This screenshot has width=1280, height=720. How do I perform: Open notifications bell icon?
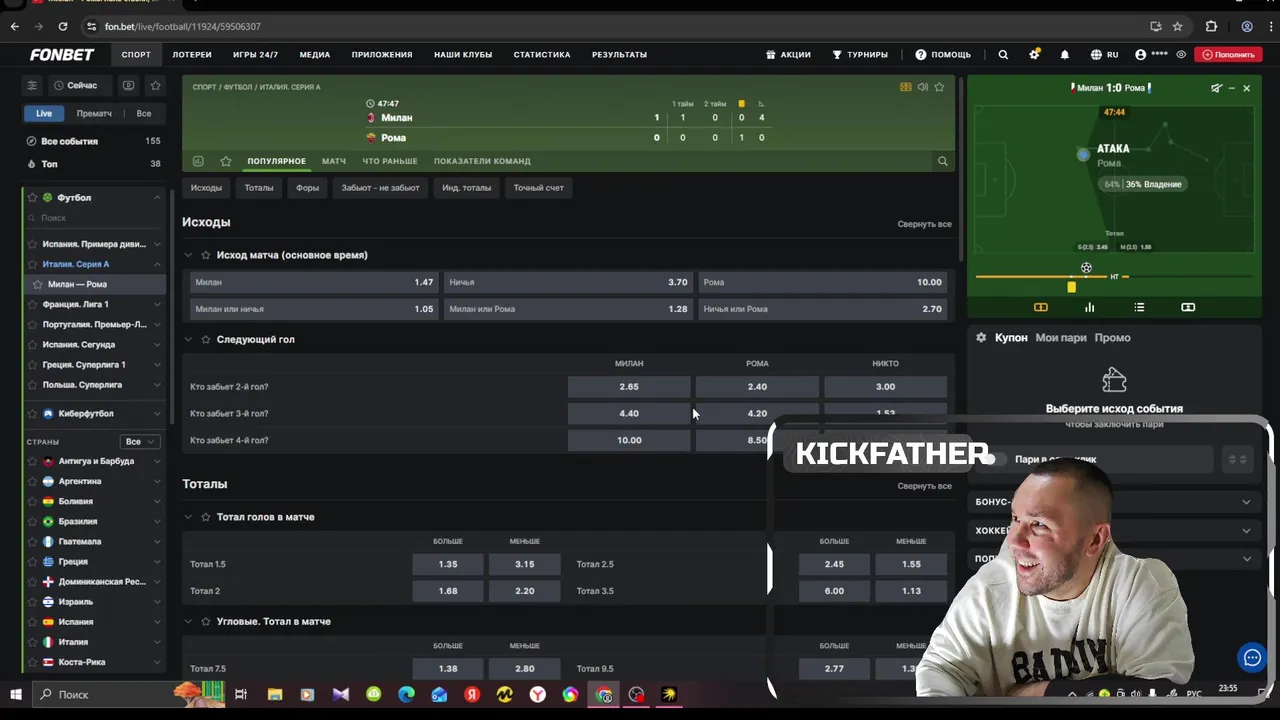tap(1065, 55)
